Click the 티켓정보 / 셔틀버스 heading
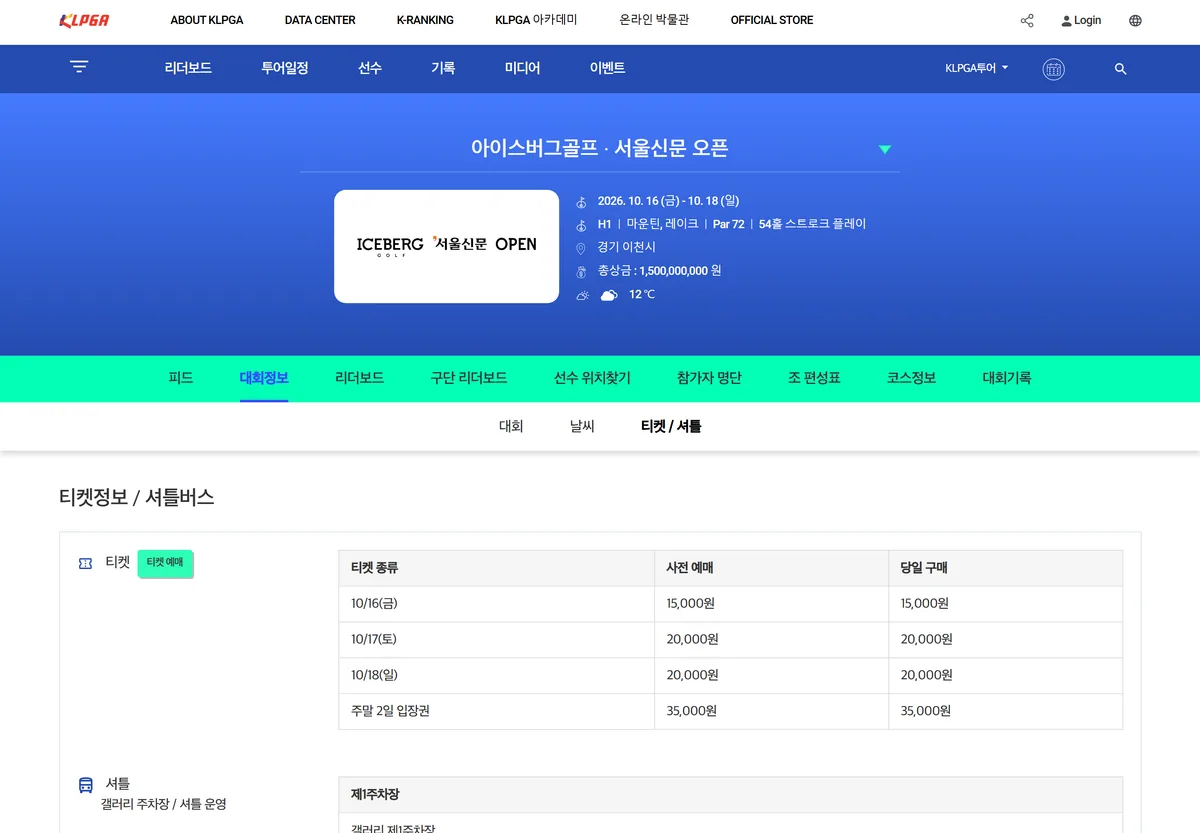Screen dimensions: 1200x833 (136, 497)
